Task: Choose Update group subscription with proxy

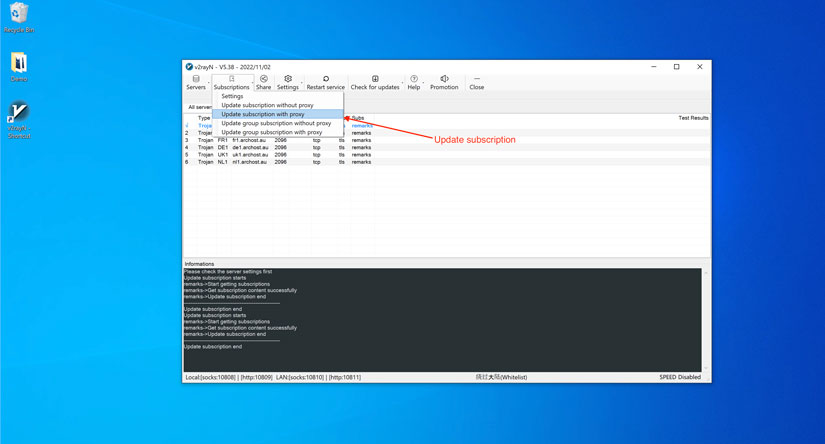Action: 272,132
